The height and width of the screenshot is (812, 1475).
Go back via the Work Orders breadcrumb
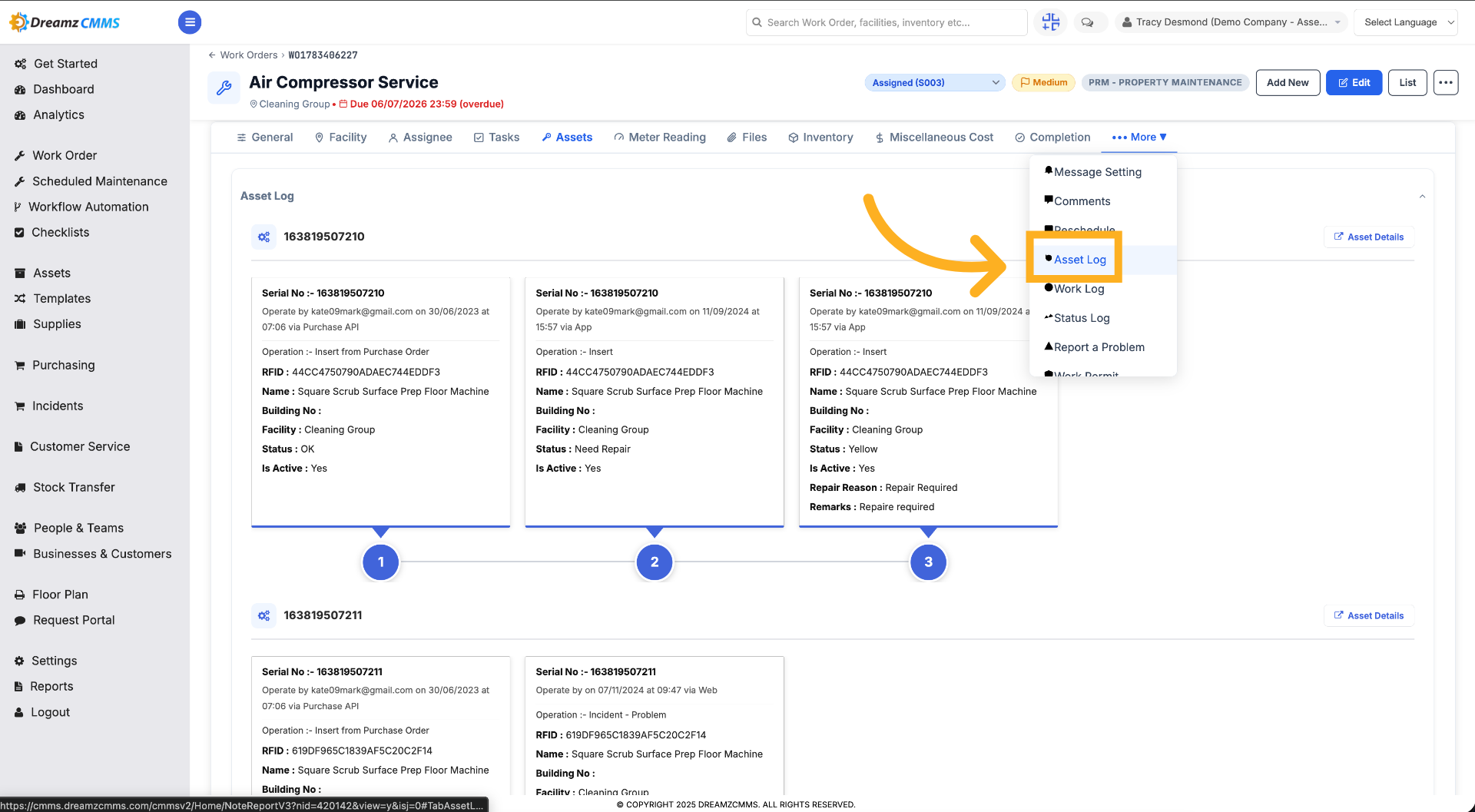pos(243,55)
